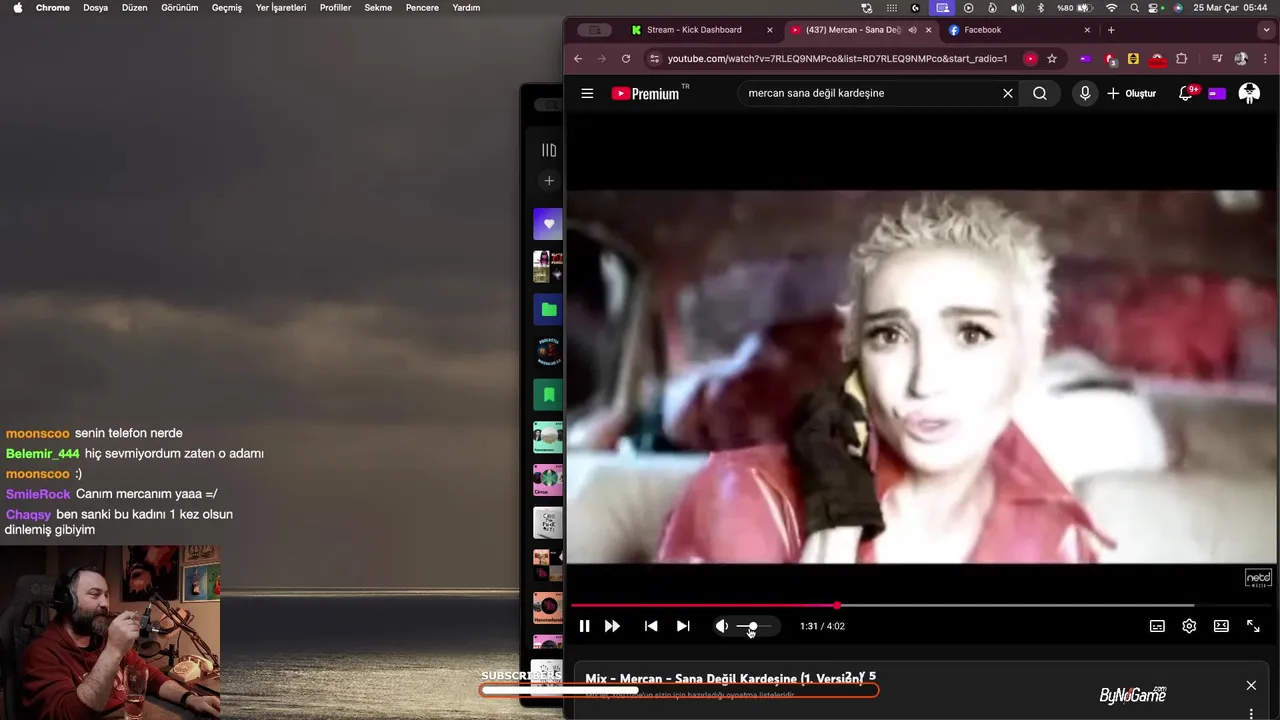This screenshot has height=720, width=1280.
Task: Start voice search with the microphone icon
Action: coord(1085,93)
